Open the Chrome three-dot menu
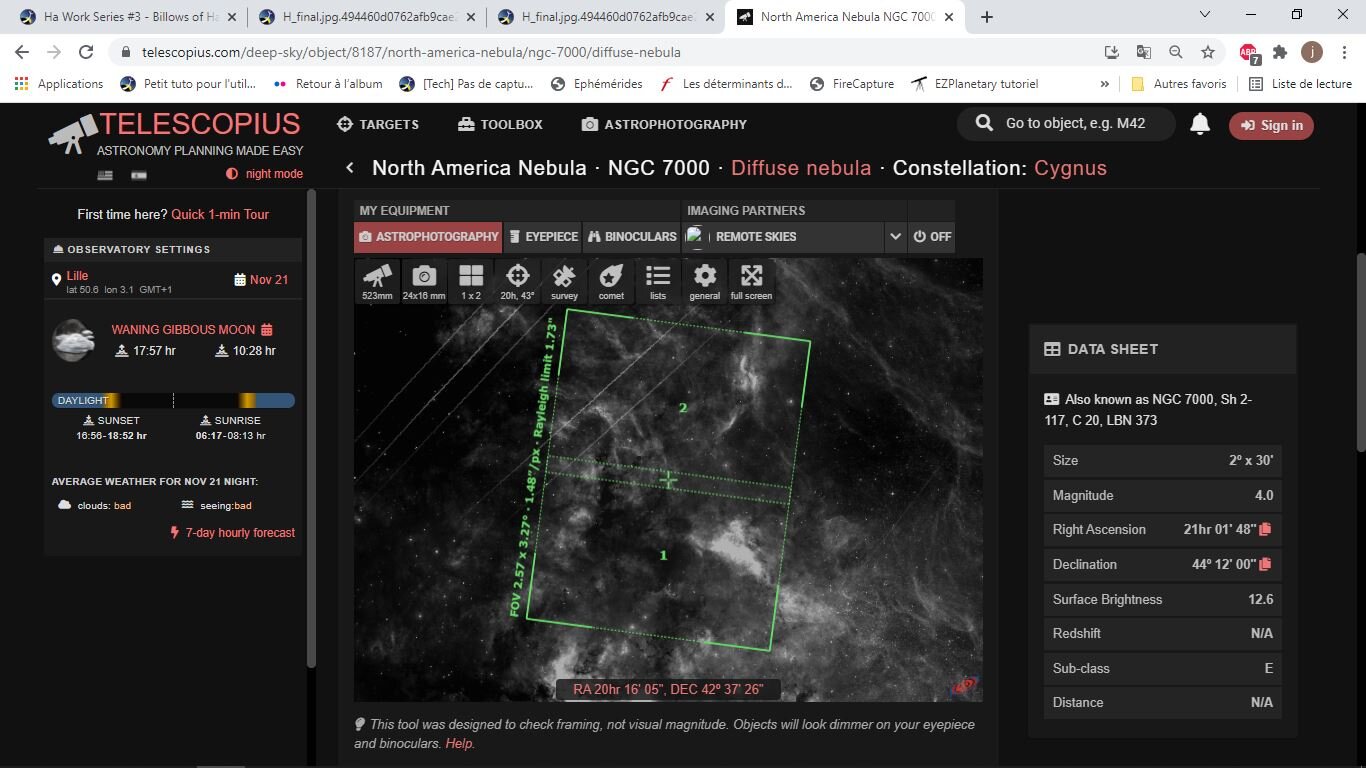The height and width of the screenshot is (768, 1366). point(1343,52)
